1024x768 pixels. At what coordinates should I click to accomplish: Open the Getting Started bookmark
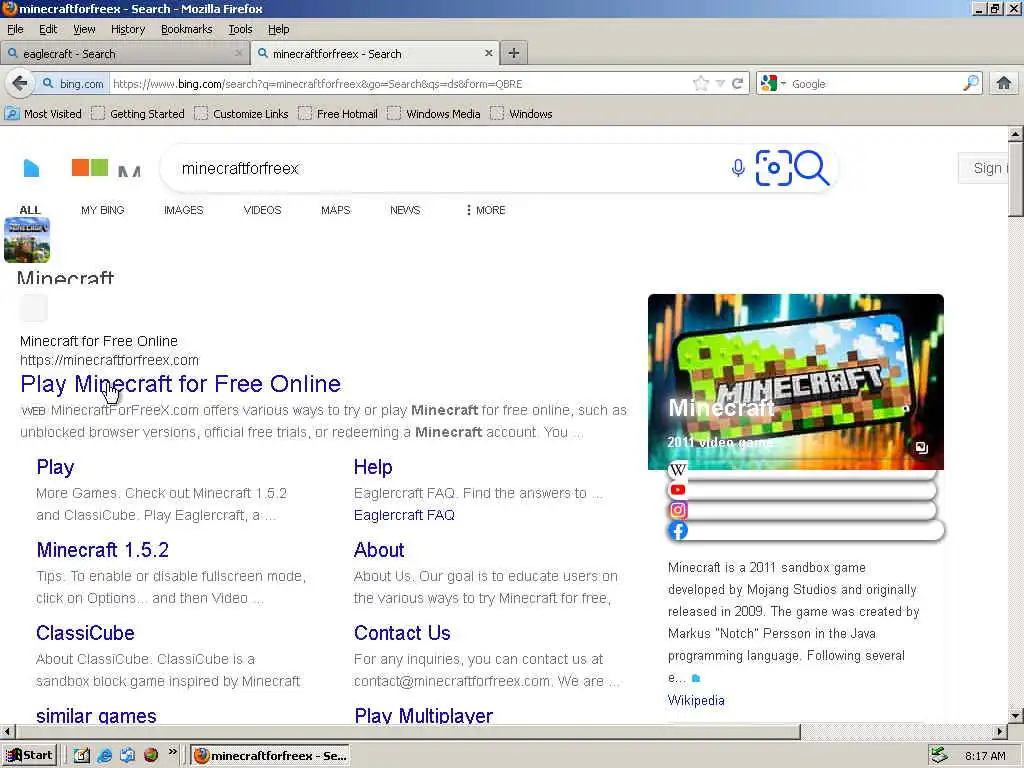click(138, 114)
